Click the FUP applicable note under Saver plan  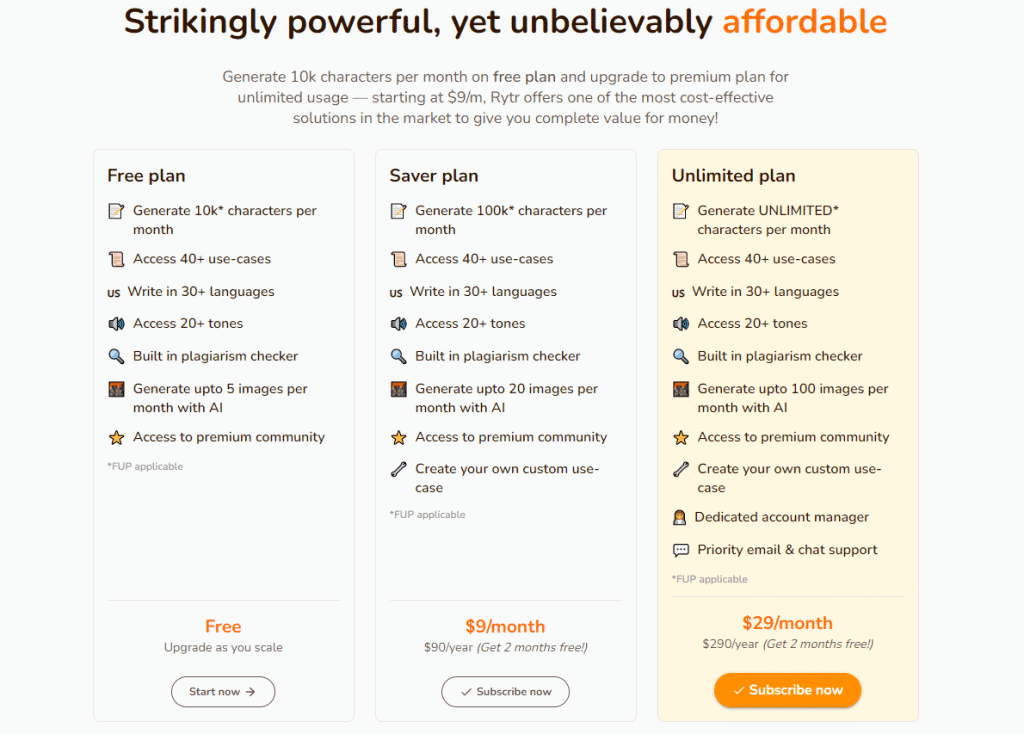(427, 515)
